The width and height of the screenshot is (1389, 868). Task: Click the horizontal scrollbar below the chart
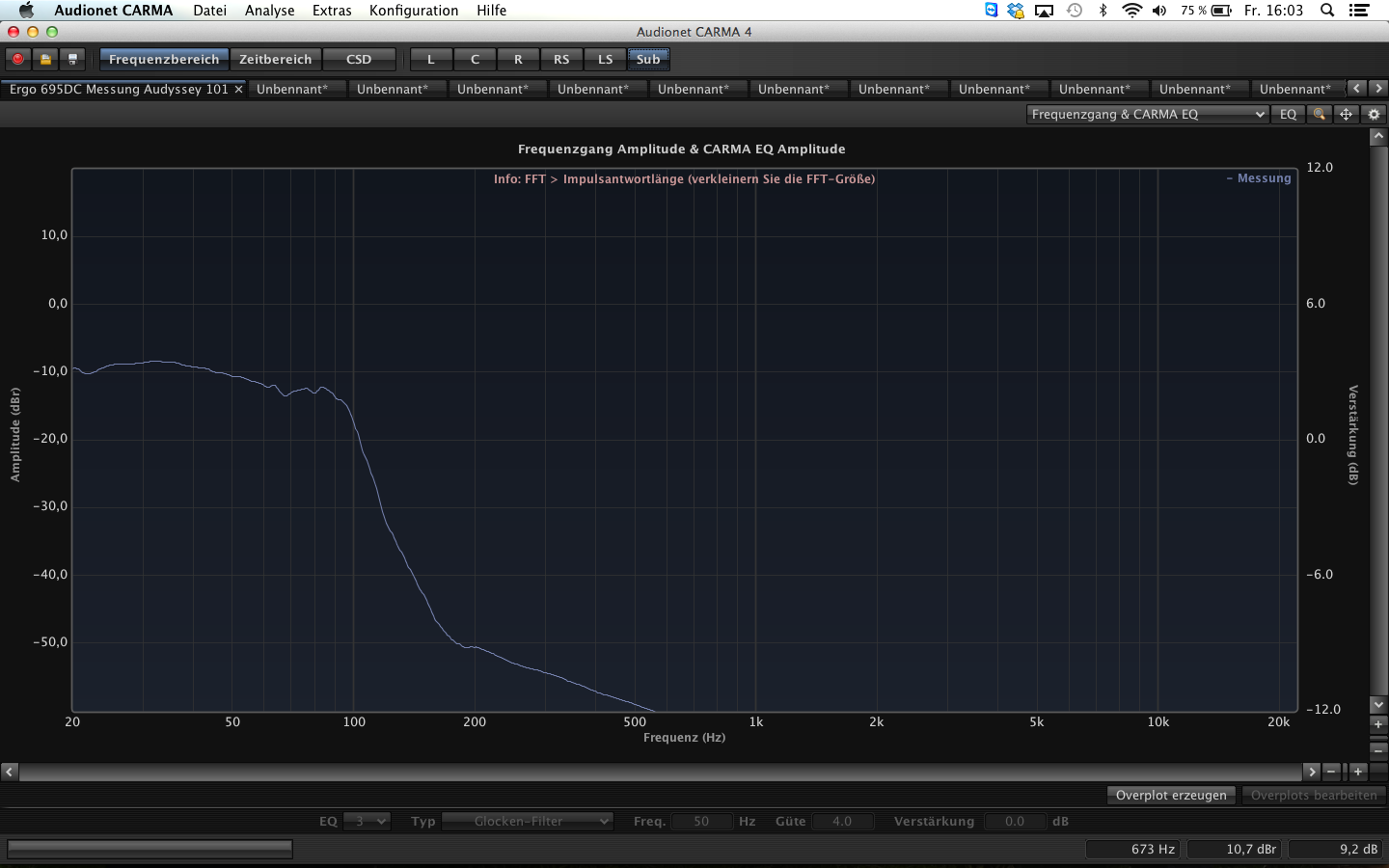(661, 772)
